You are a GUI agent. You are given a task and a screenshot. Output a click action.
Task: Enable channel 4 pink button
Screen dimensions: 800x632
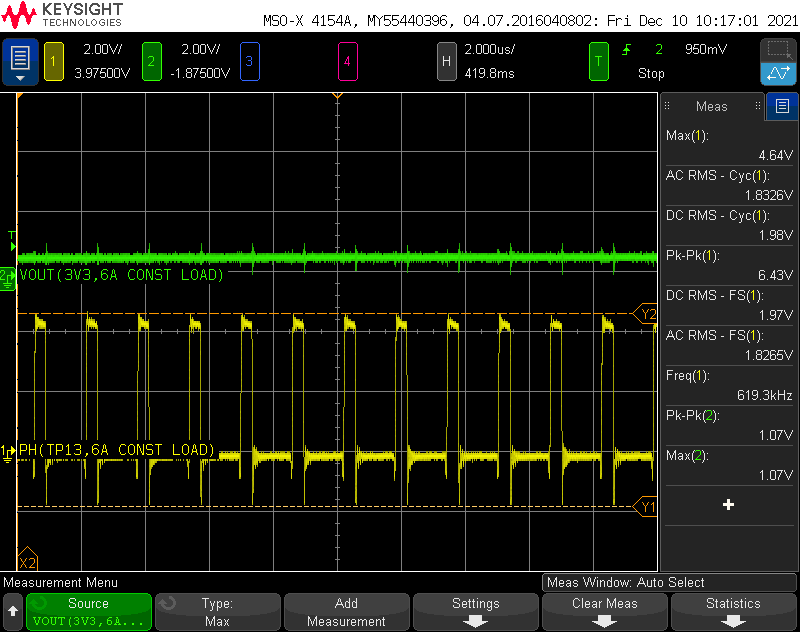coord(347,62)
